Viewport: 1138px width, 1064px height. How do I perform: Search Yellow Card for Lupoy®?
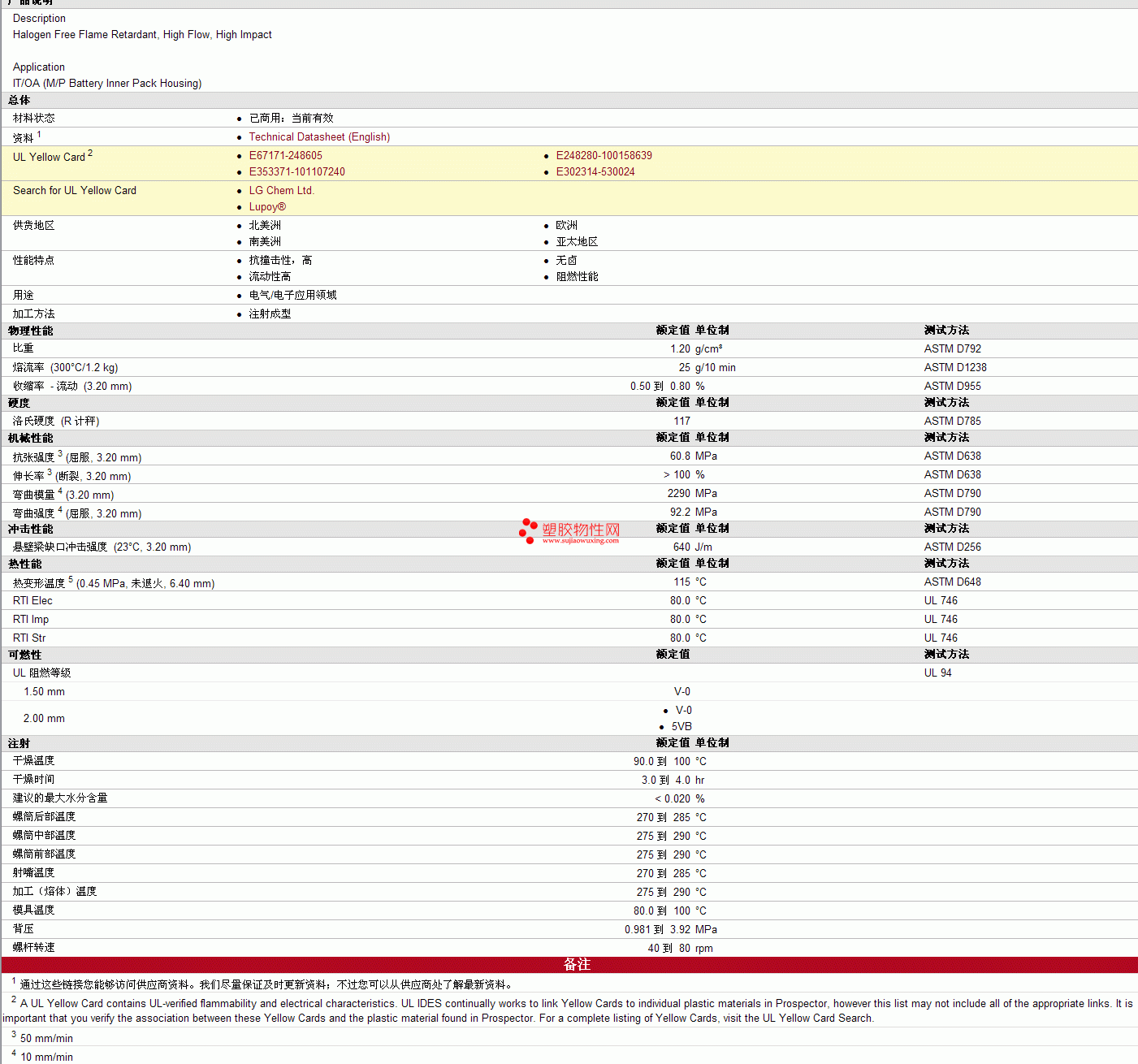267,207
